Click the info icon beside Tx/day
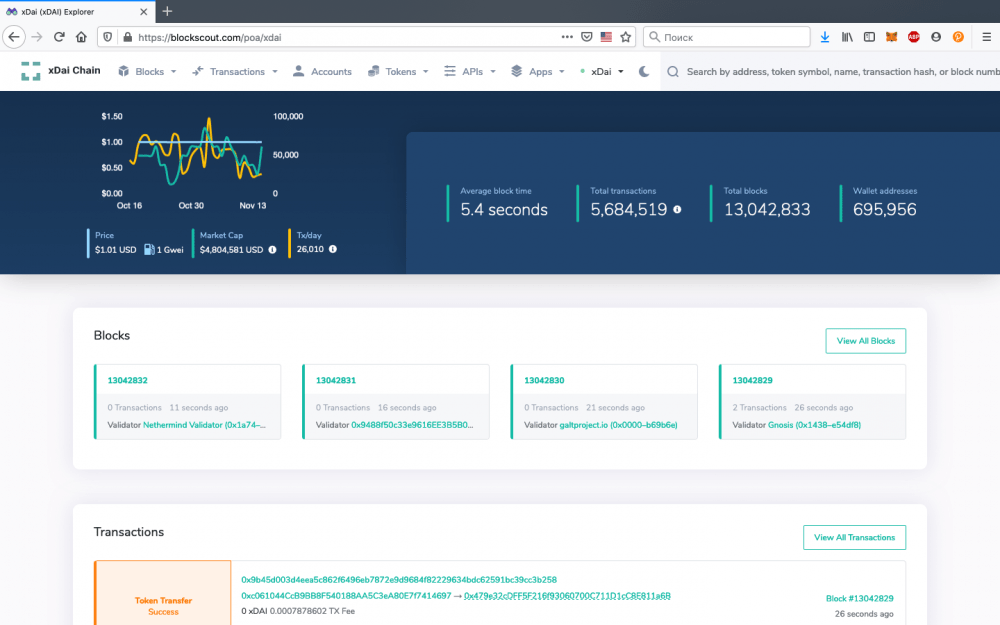This screenshot has width=1000, height=625. point(333,249)
